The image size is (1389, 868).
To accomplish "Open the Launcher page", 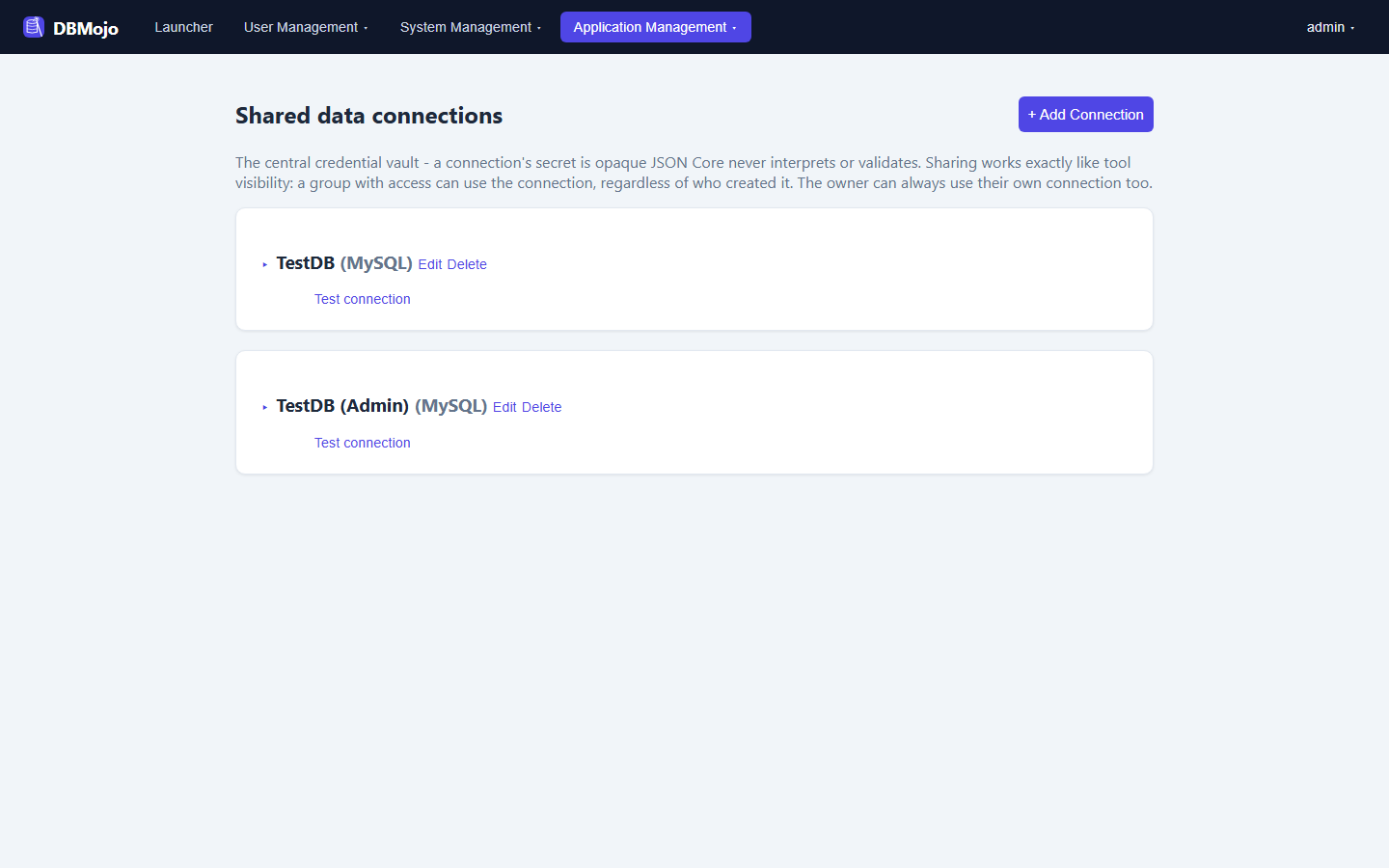I will (x=183, y=27).
